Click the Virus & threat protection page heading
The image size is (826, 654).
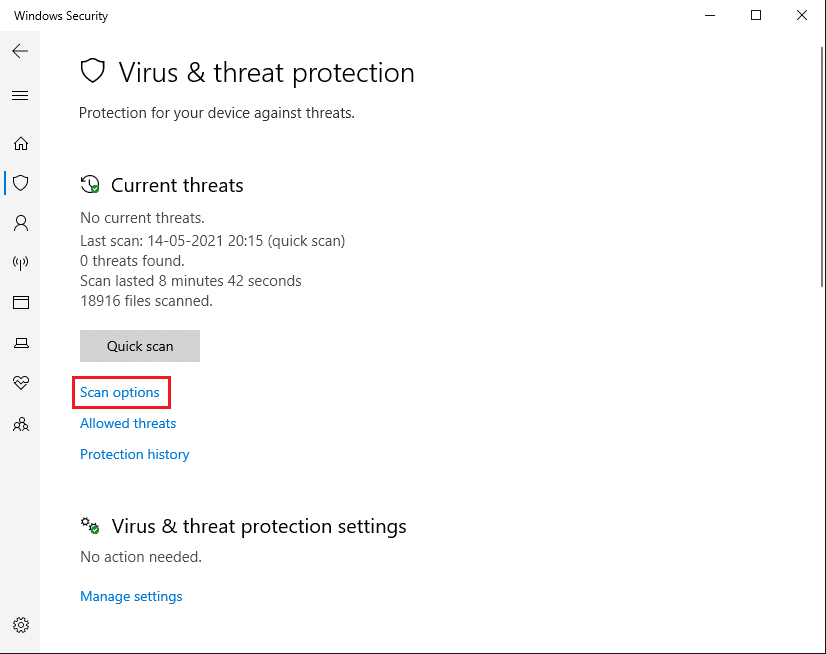[266, 72]
